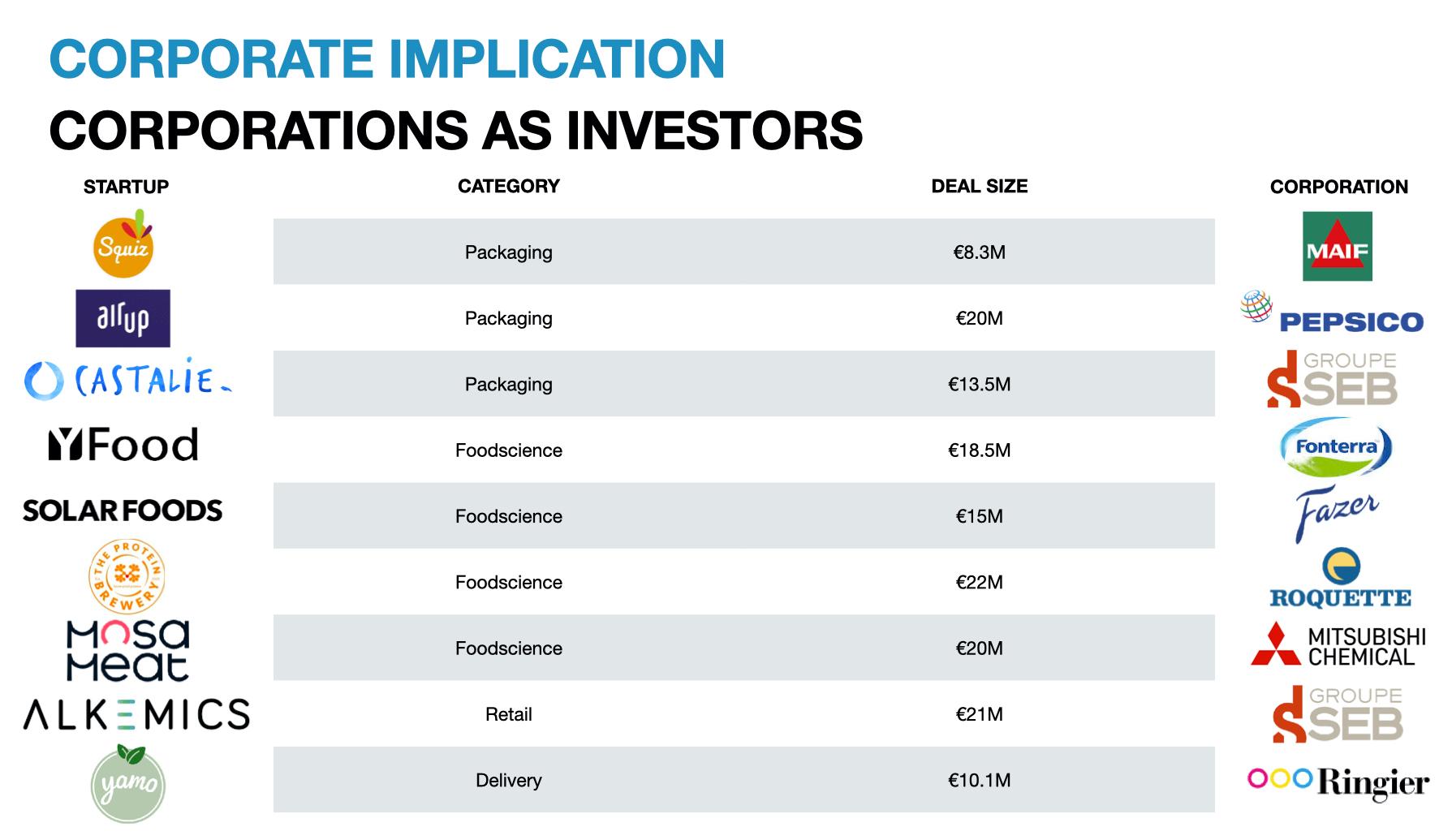Select the Roquette logo
Viewport: 1452px width, 840px height.
[1340, 579]
